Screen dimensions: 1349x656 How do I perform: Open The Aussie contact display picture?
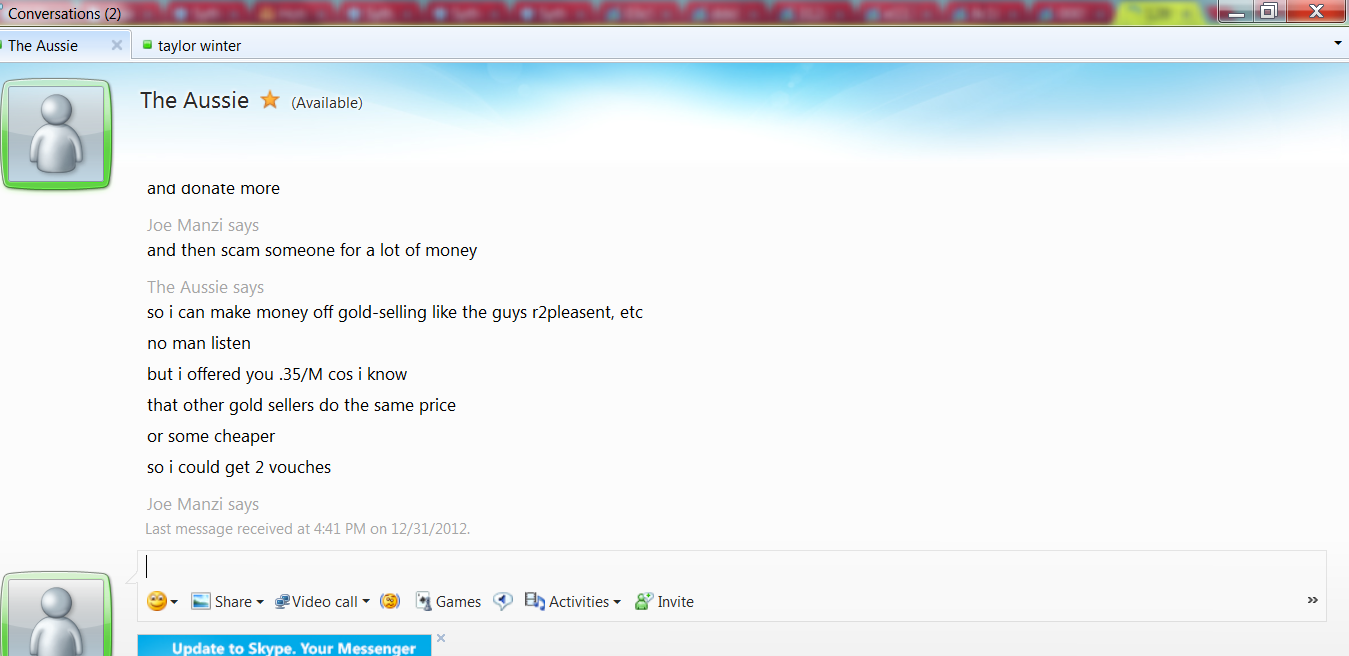click(56, 134)
